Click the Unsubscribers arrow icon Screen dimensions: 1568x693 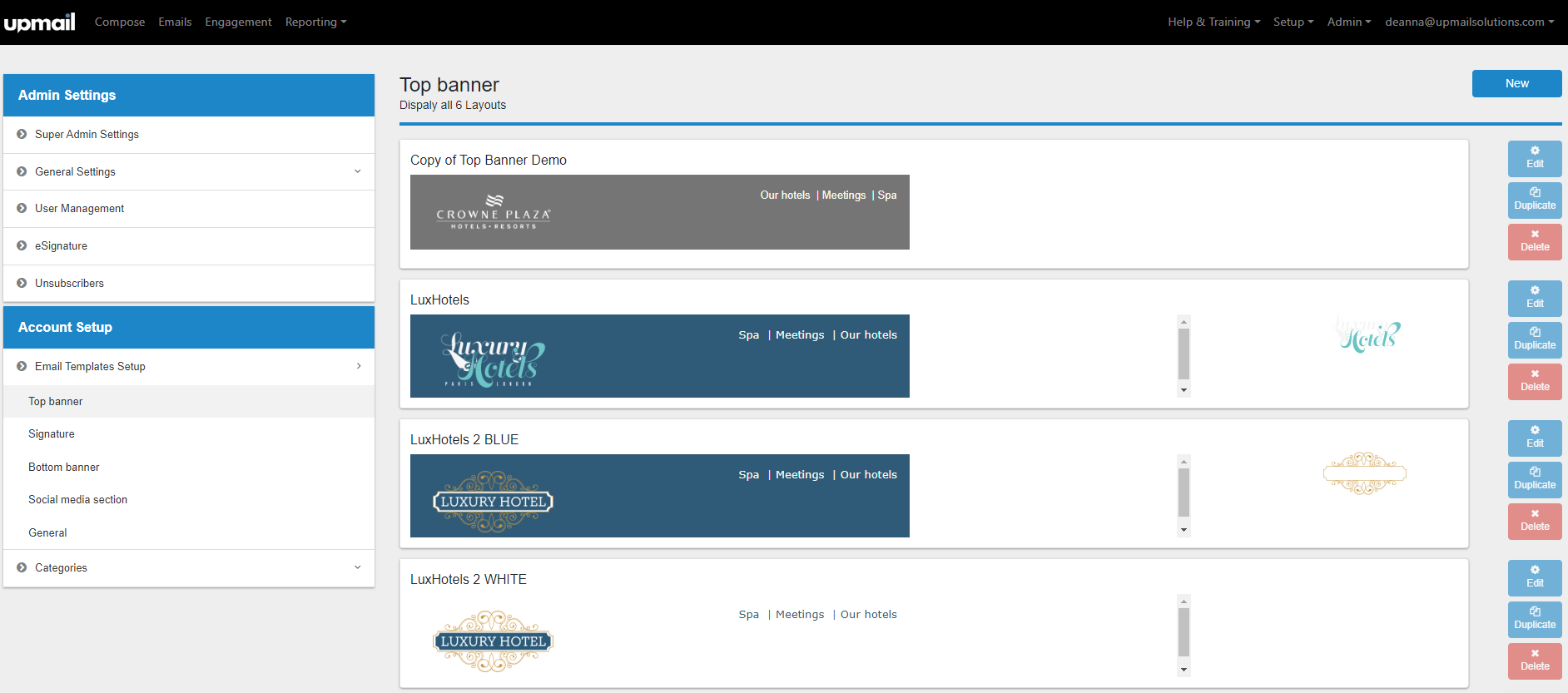[22, 283]
